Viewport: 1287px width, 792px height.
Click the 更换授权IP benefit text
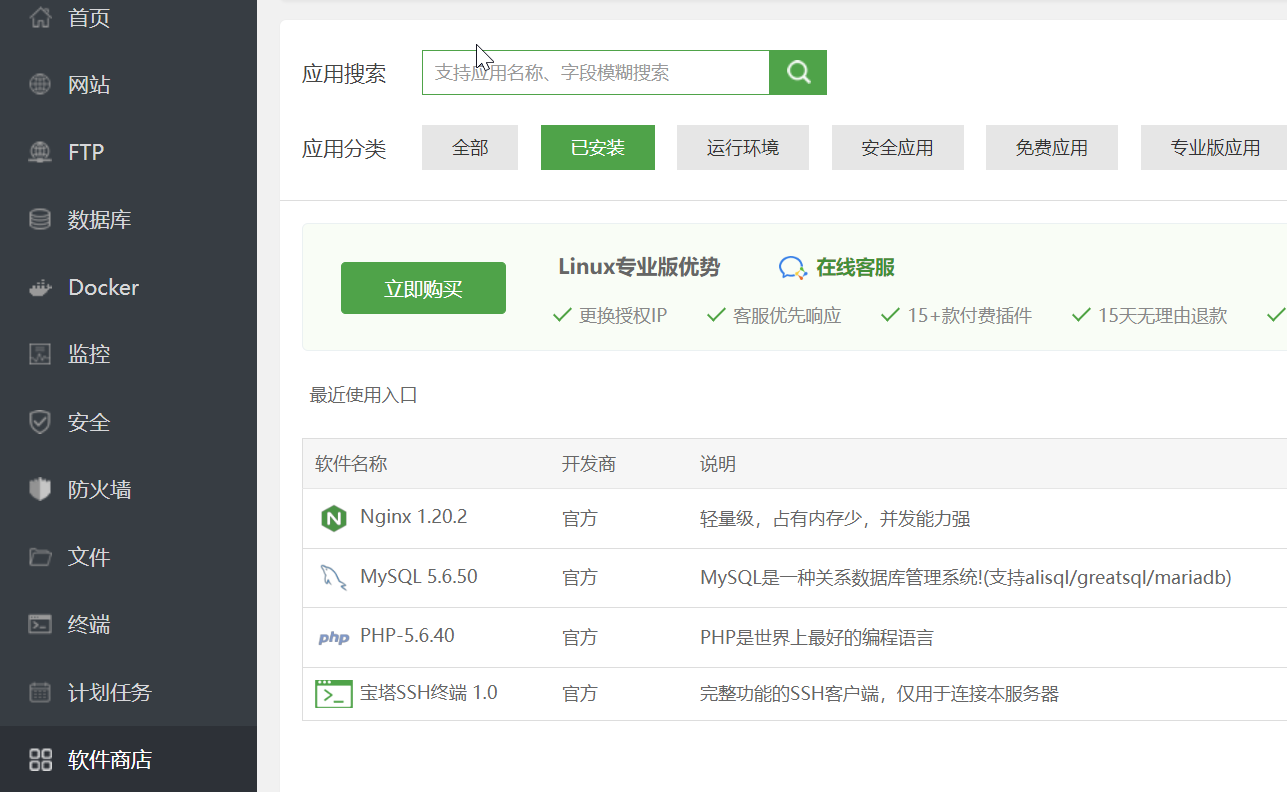click(623, 316)
